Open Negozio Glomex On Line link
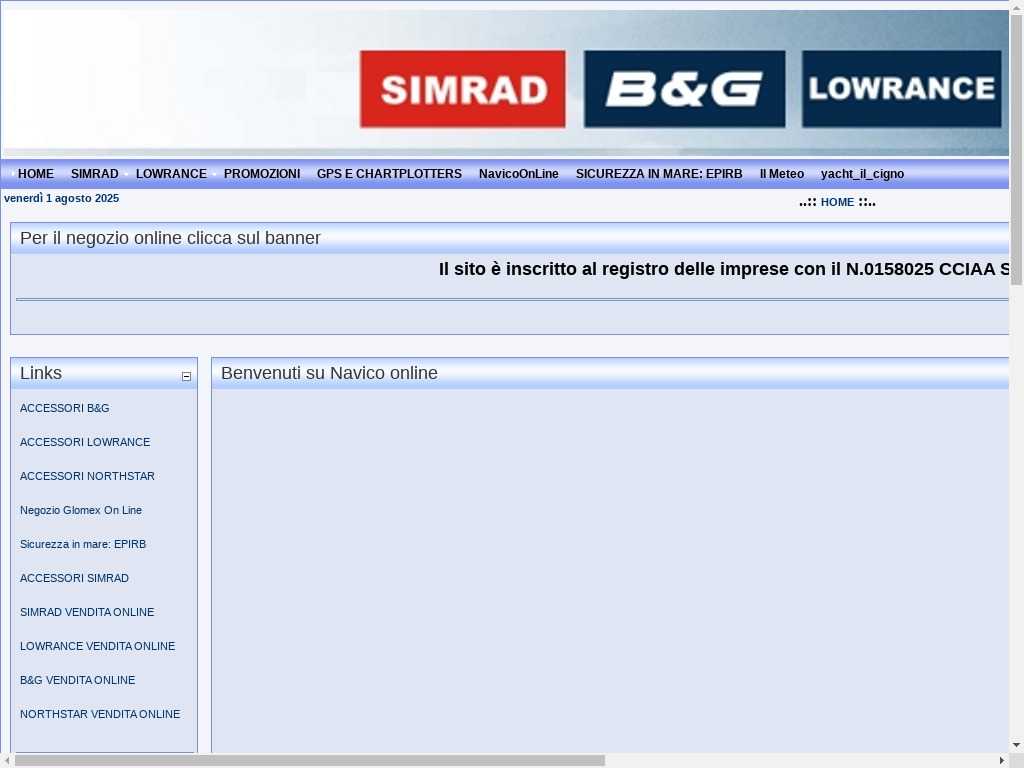This screenshot has height=768, width=1024. tap(81, 510)
